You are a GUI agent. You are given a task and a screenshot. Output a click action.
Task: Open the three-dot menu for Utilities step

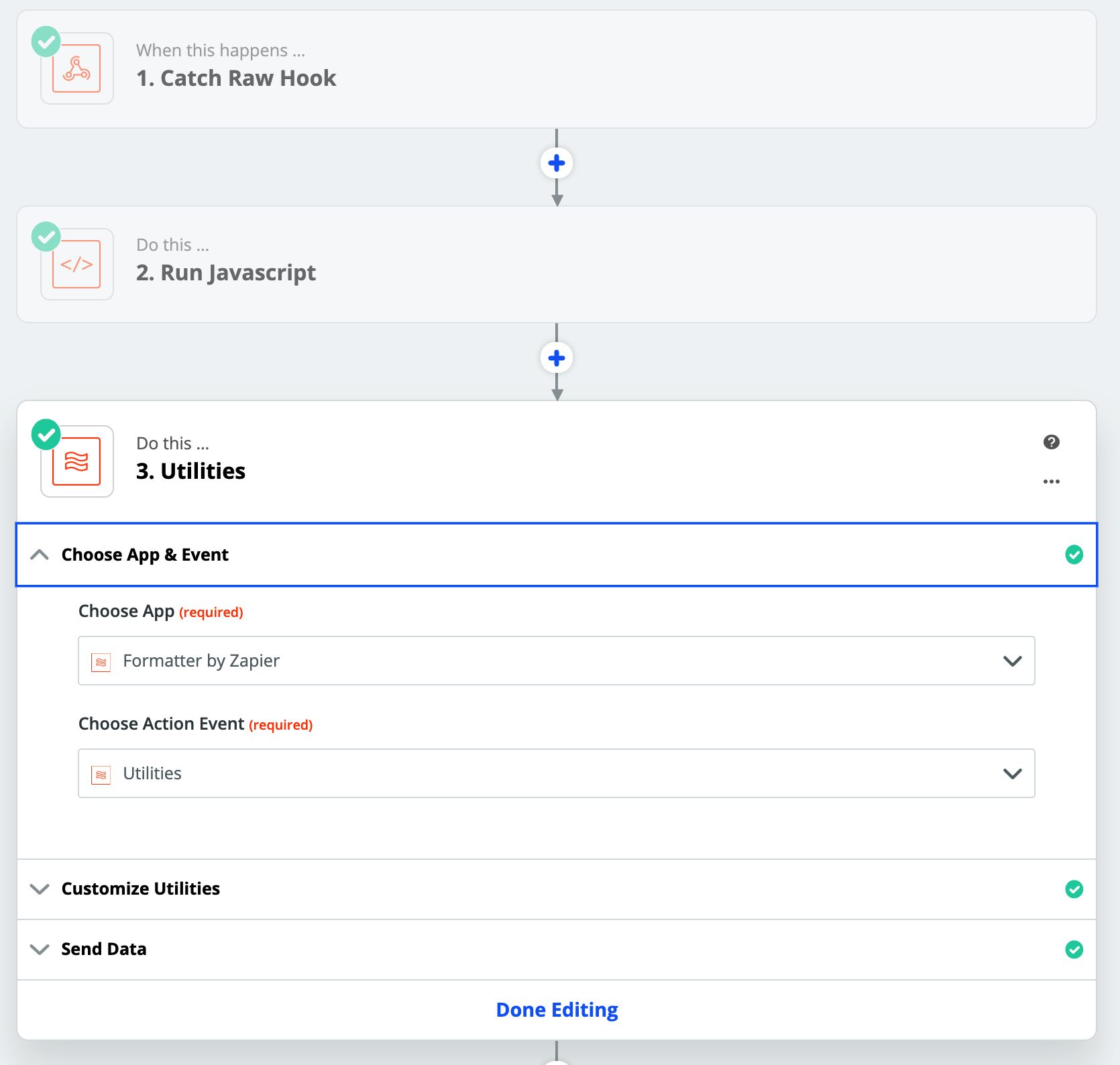tap(1052, 482)
